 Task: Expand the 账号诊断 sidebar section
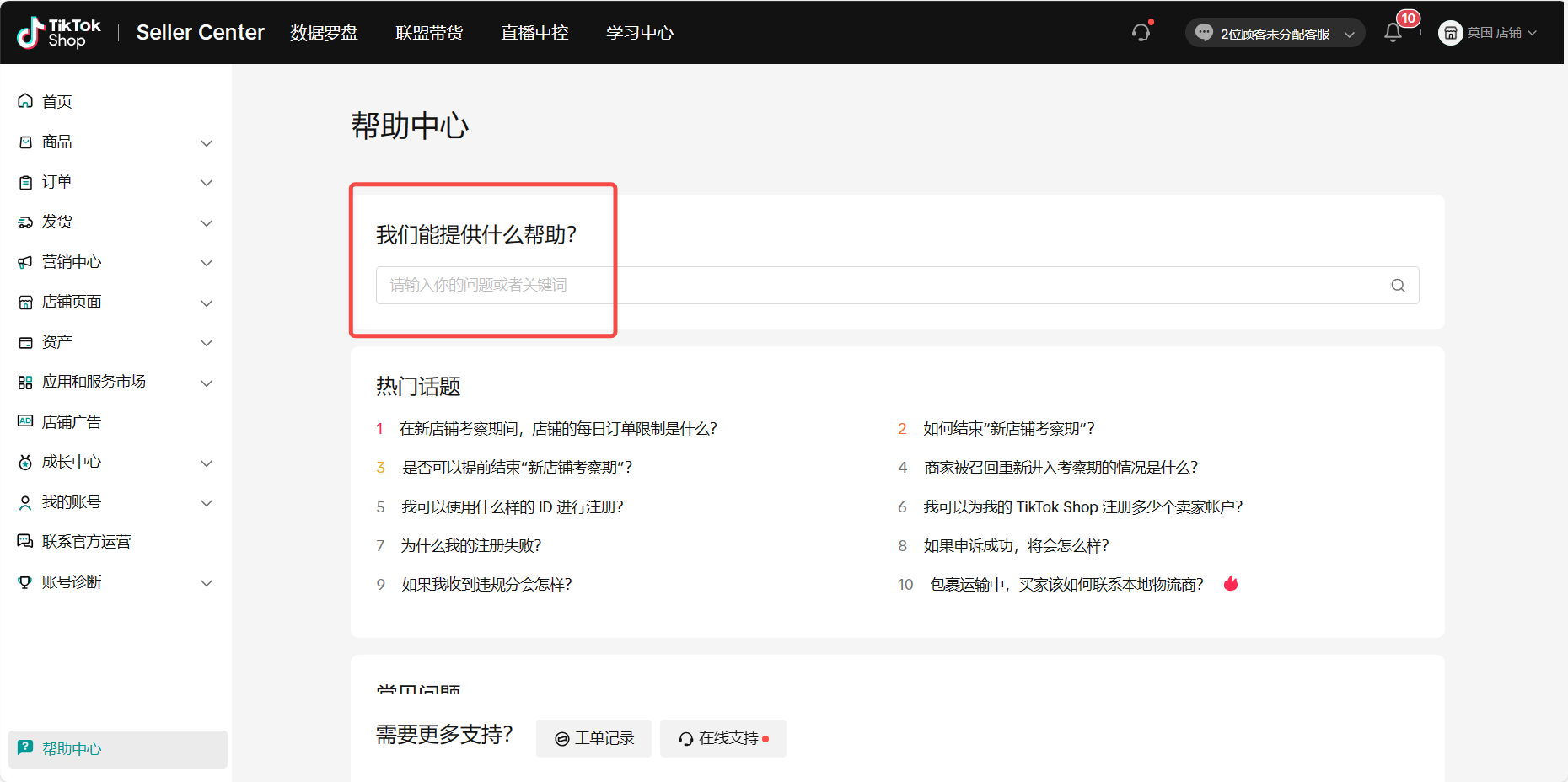click(x=115, y=582)
